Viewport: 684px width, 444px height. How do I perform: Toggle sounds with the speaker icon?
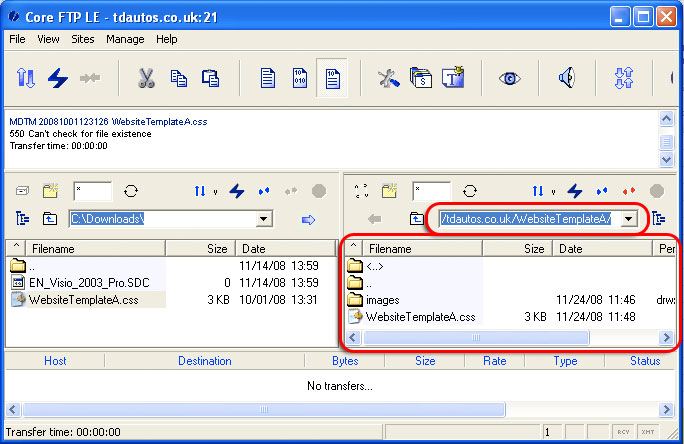(567, 79)
